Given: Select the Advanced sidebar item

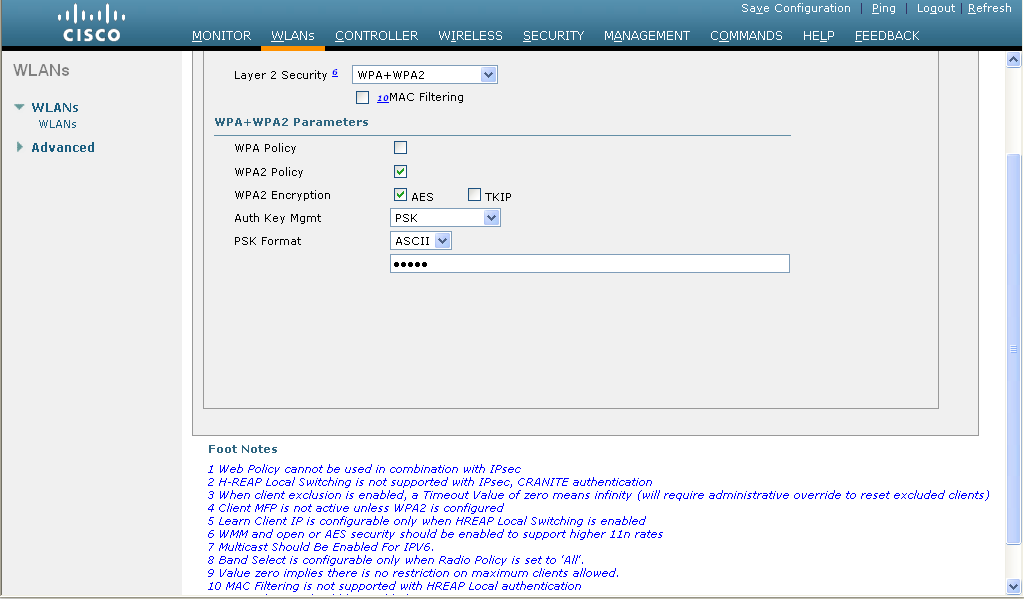Looking at the screenshot, I should [63, 148].
